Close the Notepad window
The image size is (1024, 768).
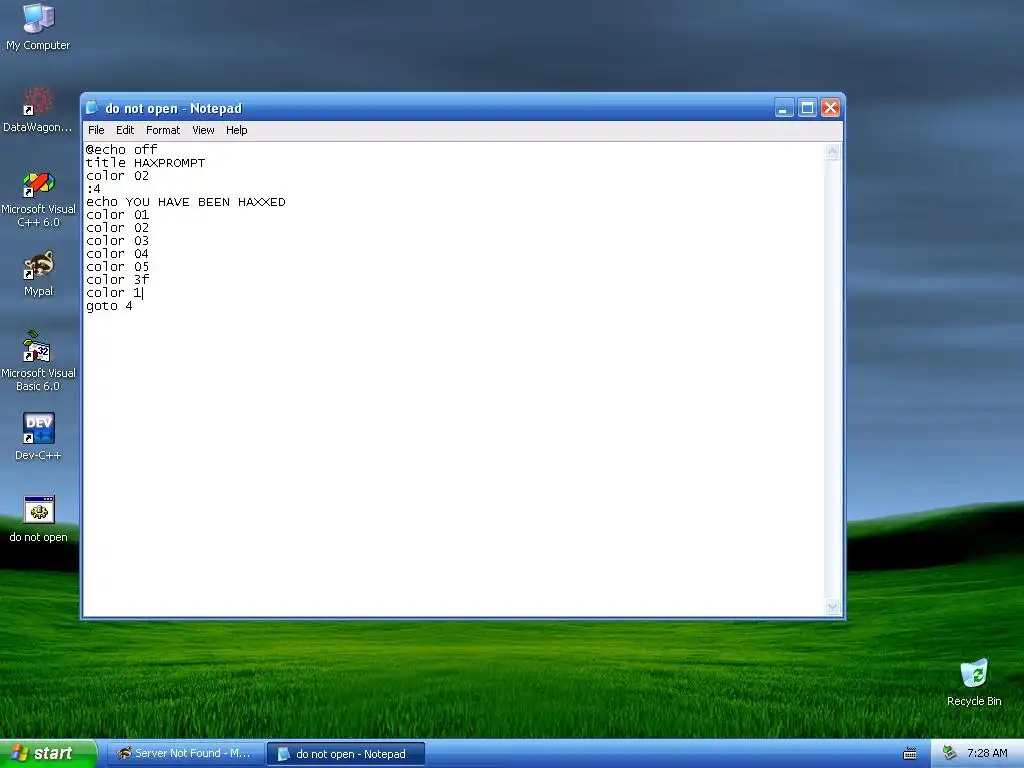[830, 108]
